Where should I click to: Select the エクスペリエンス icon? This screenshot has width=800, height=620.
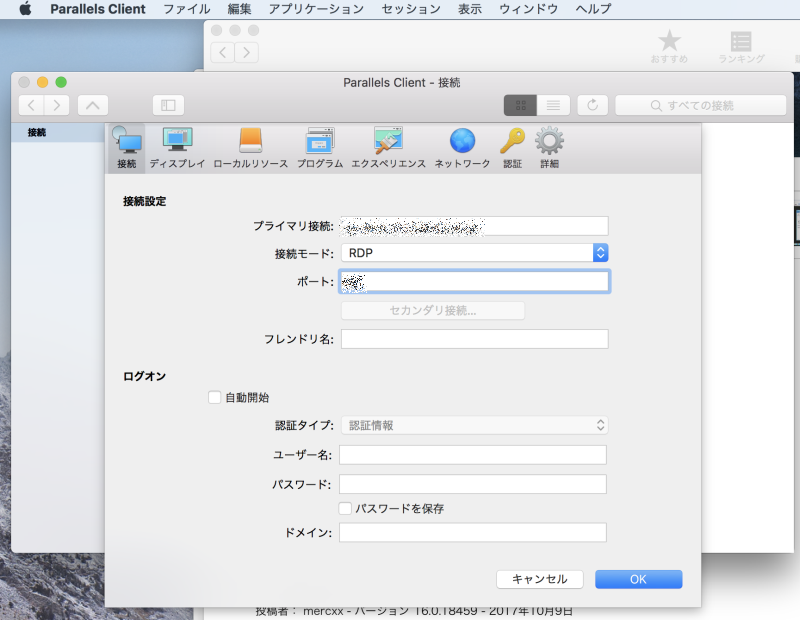[x=388, y=142]
